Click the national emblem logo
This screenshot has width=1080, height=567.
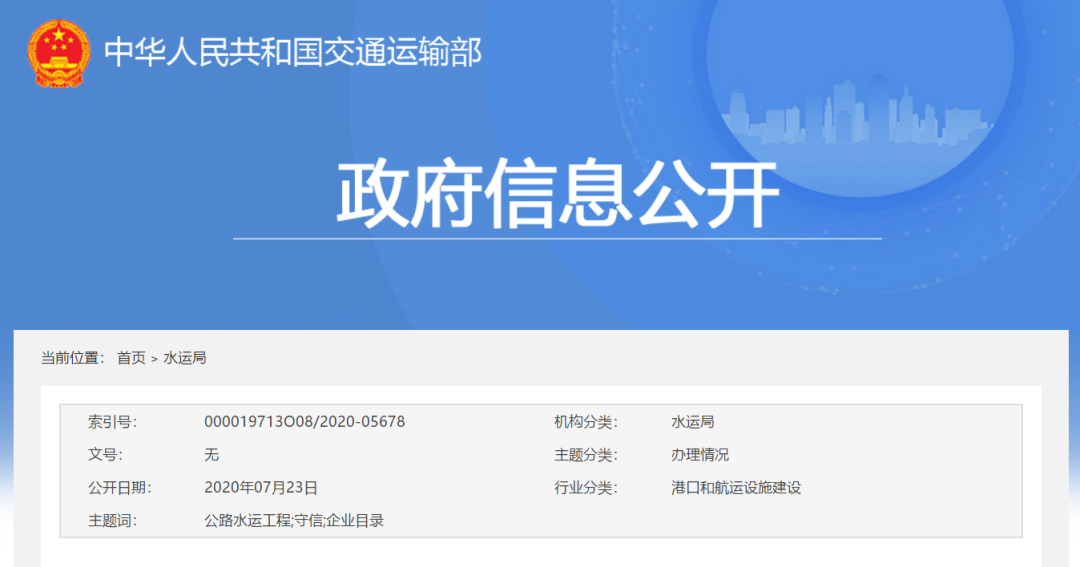[59, 53]
